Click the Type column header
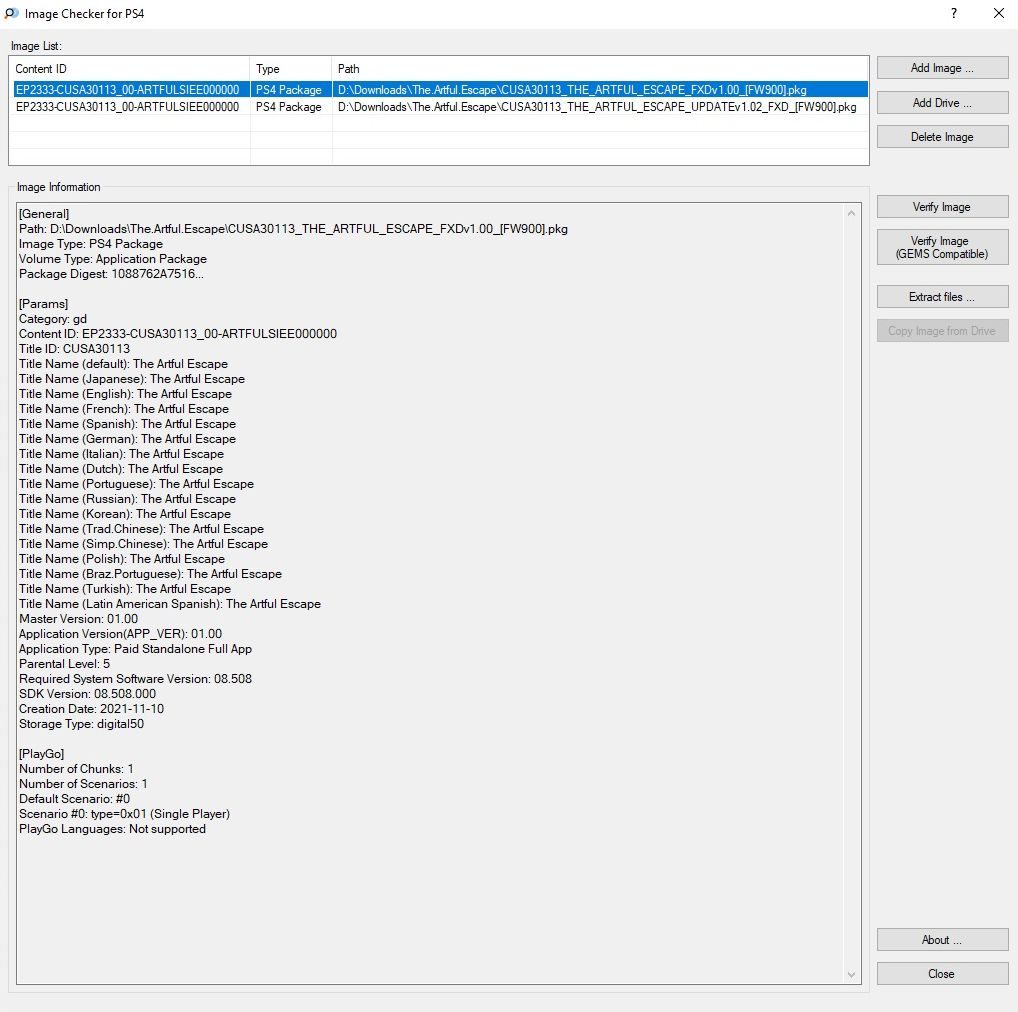This screenshot has height=1012, width=1018. click(291, 69)
